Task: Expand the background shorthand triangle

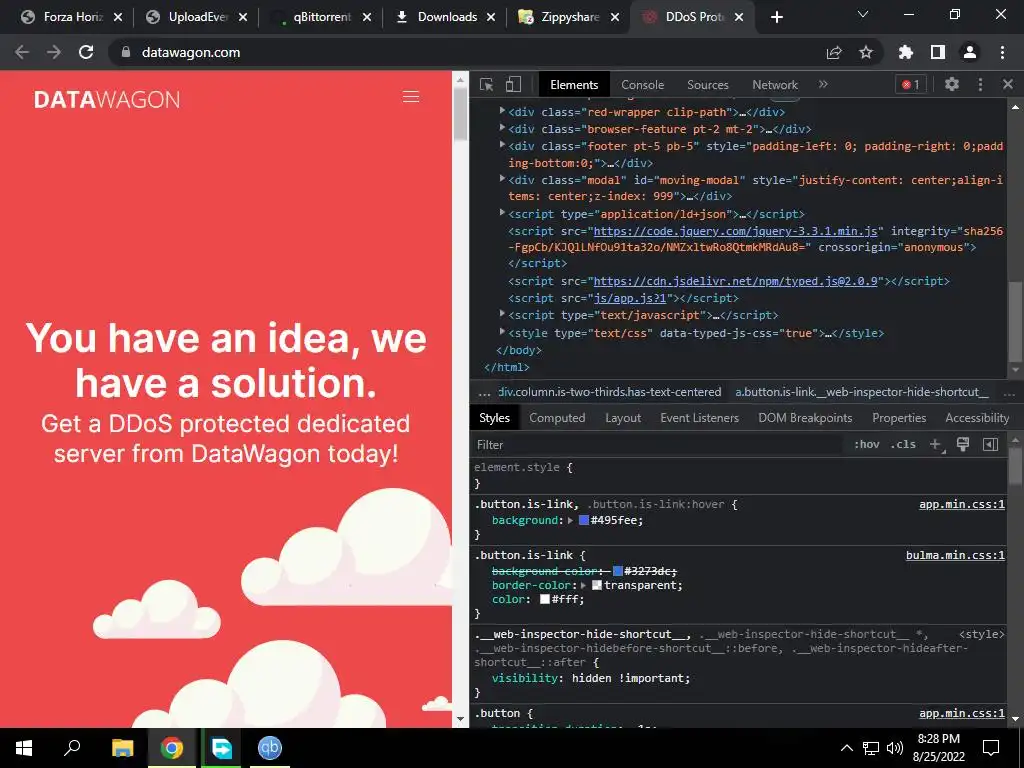Action: tap(570, 520)
